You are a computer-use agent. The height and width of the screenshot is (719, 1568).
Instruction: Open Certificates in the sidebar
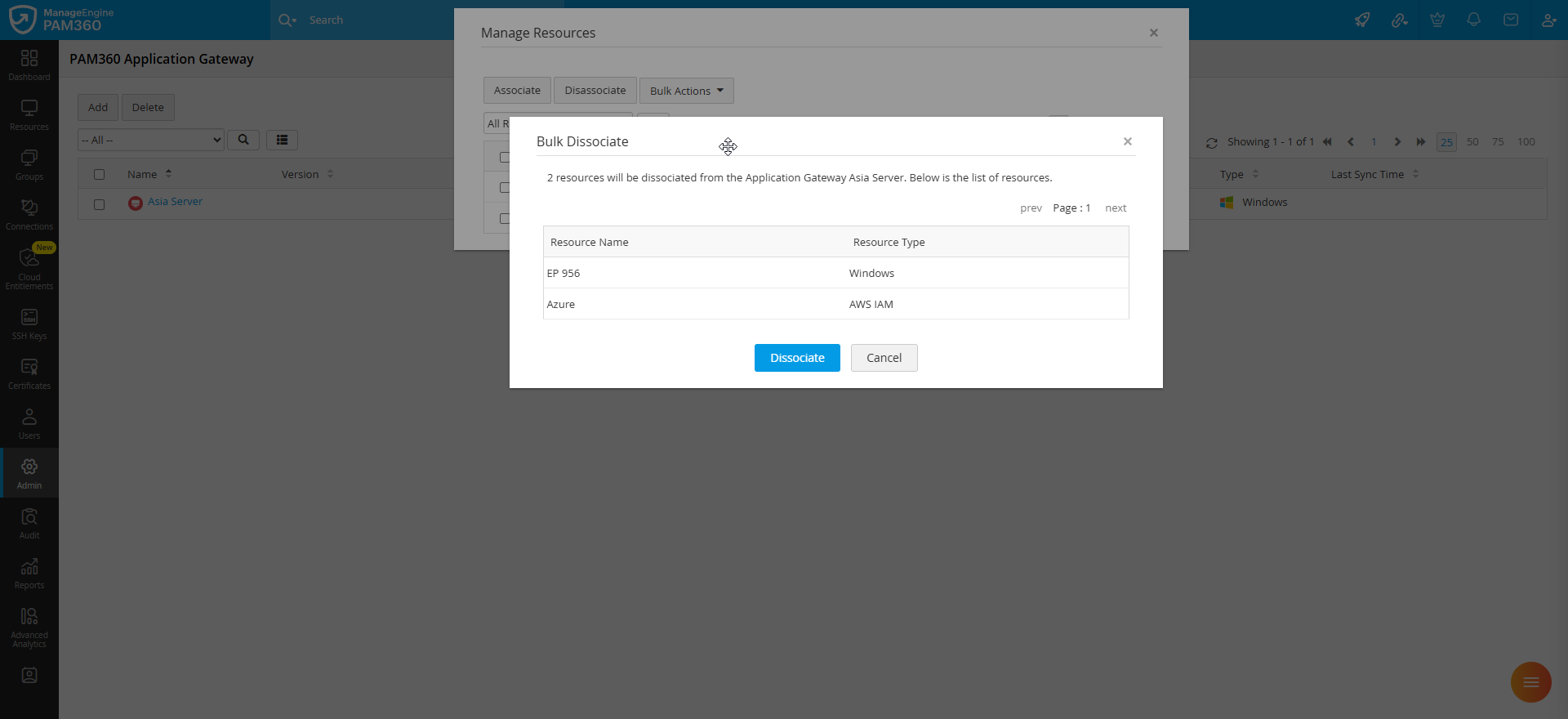[29, 373]
